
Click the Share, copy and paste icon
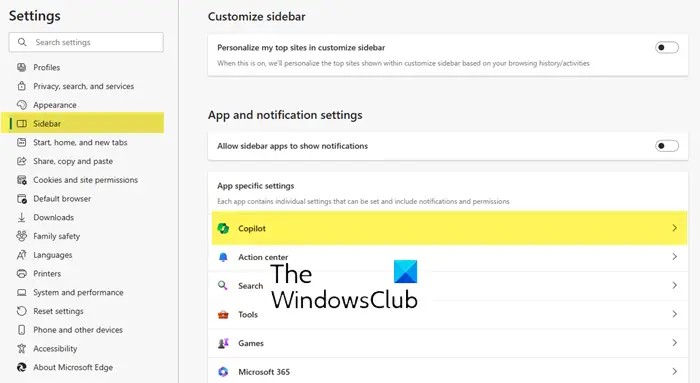click(21, 161)
